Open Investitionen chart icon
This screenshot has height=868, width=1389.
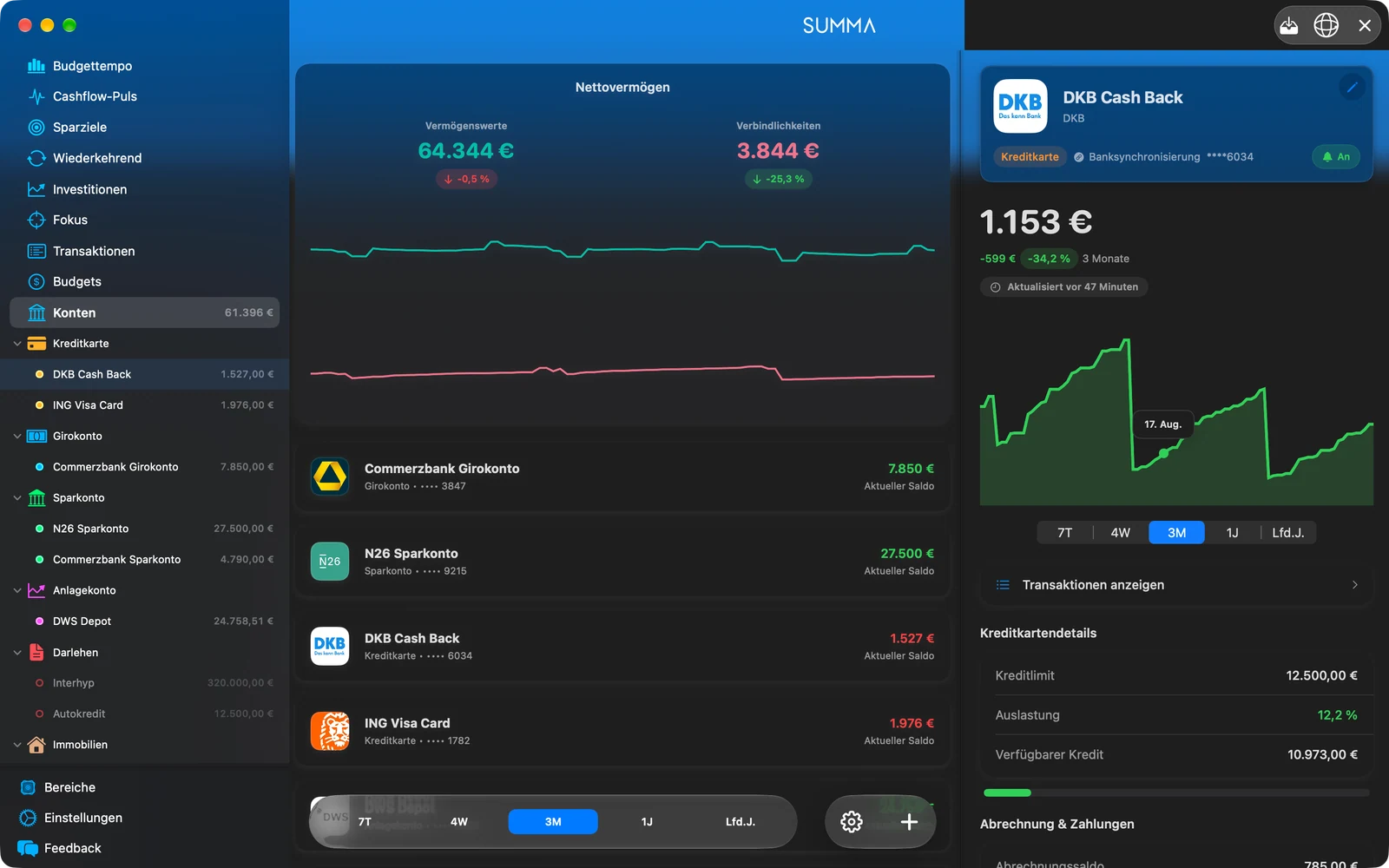pos(36,189)
